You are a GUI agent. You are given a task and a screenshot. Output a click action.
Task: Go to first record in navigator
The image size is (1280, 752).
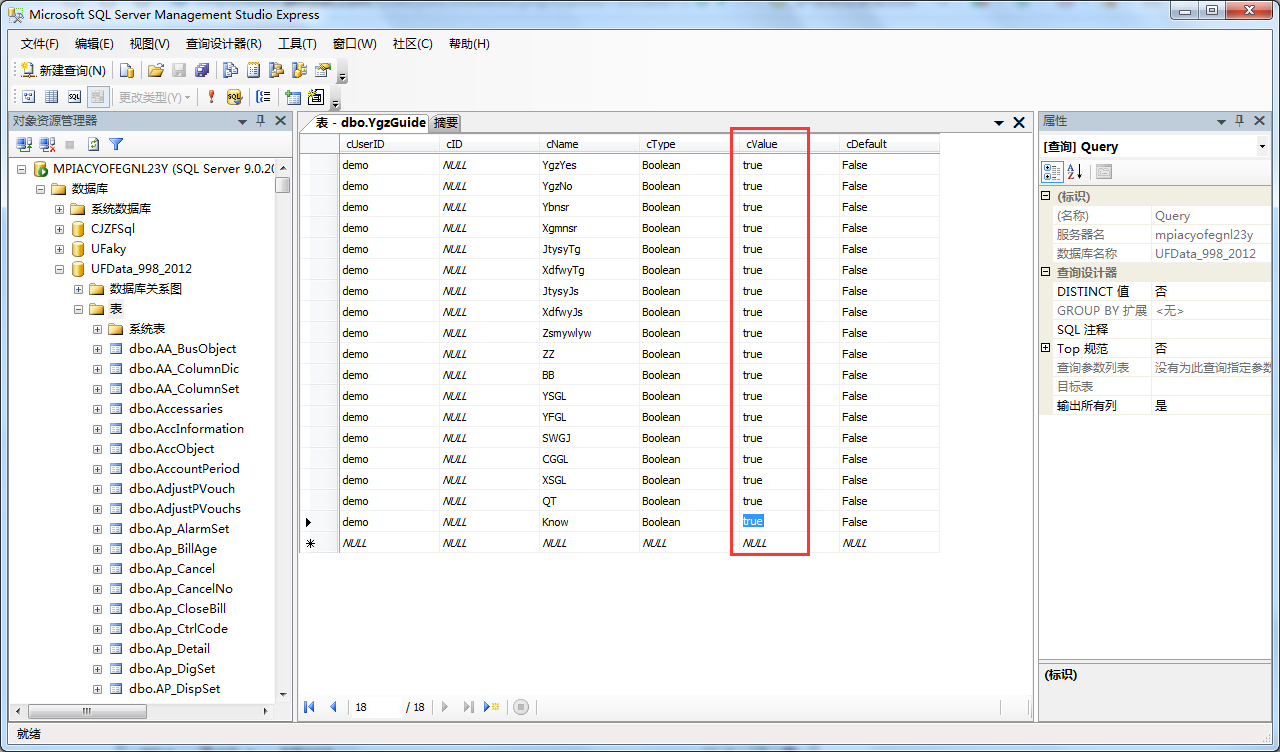coord(310,707)
